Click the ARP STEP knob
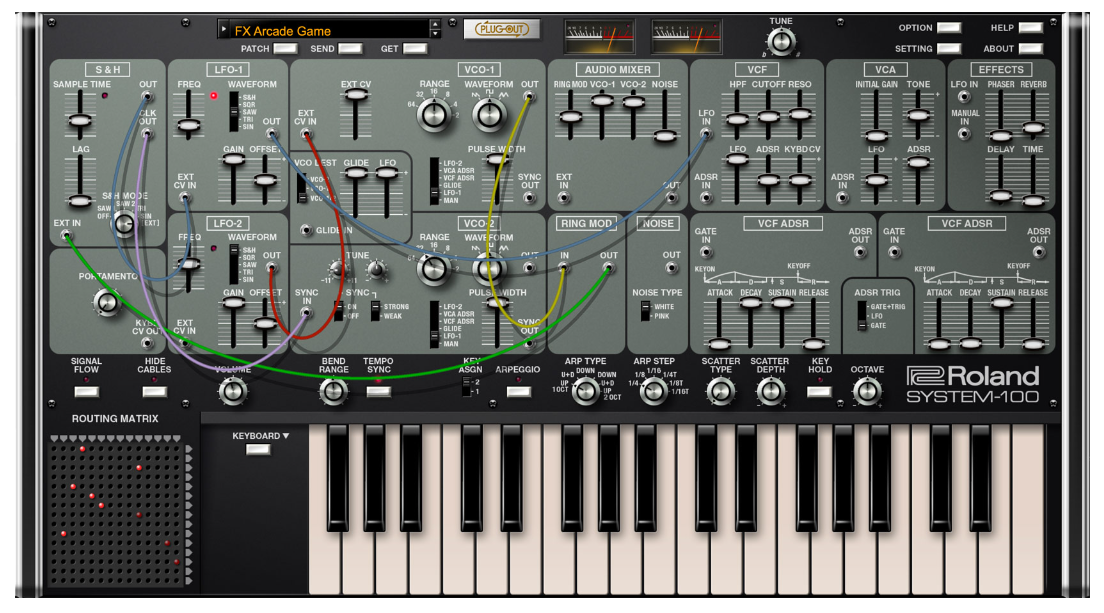 click(654, 391)
